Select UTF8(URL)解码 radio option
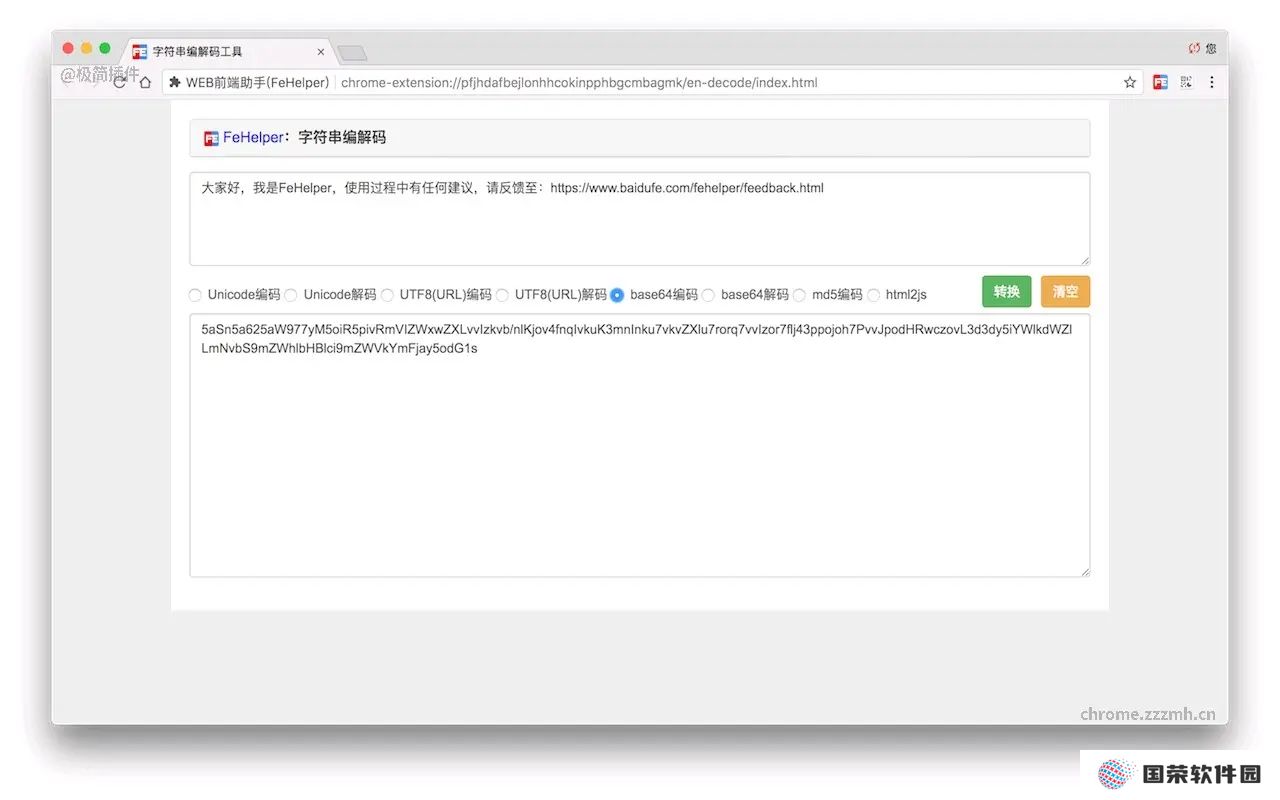The width and height of the screenshot is (1280, 800). pos(502,295)
